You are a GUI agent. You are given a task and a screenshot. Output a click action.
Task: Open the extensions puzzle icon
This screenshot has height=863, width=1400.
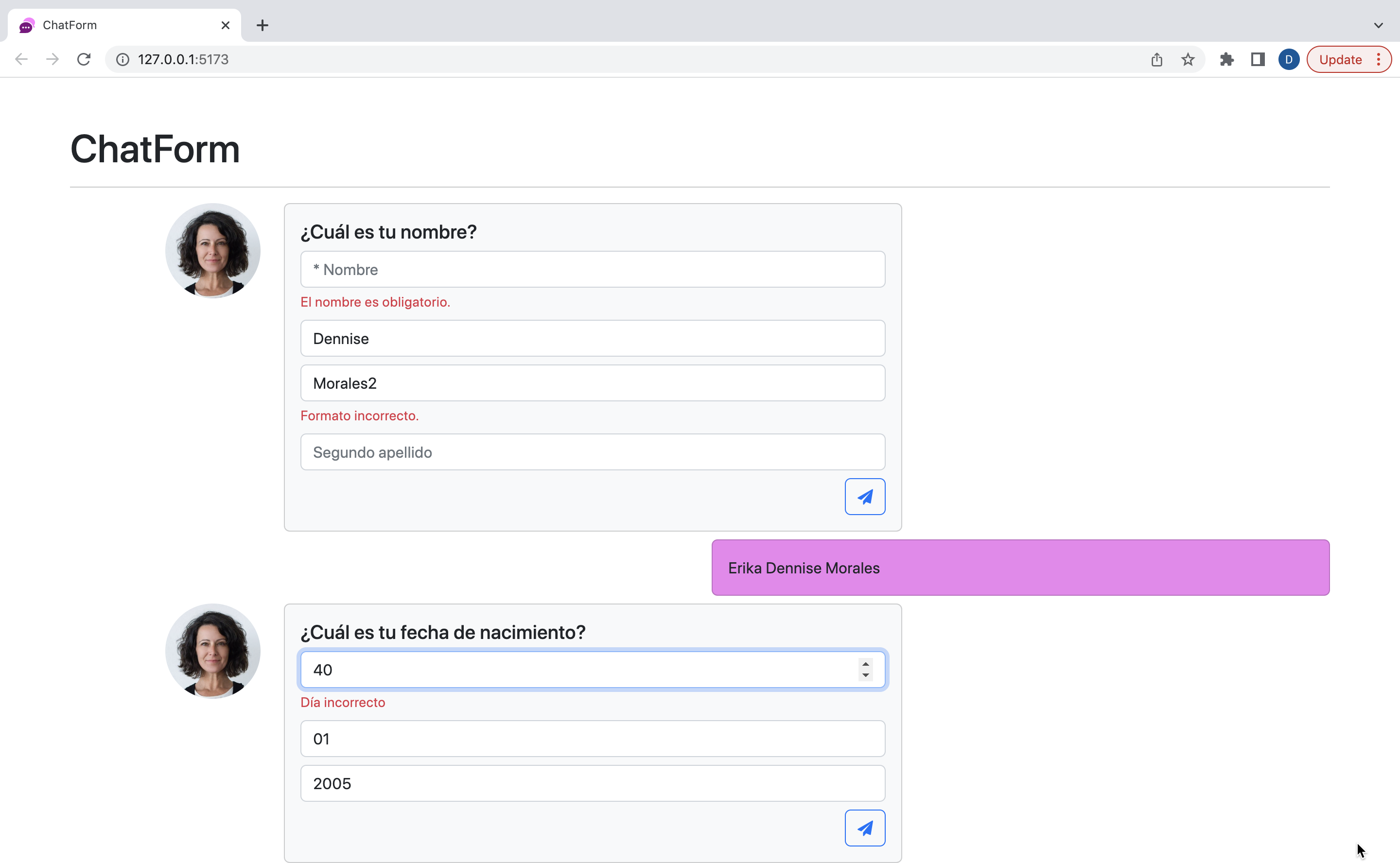[1227, 59]
